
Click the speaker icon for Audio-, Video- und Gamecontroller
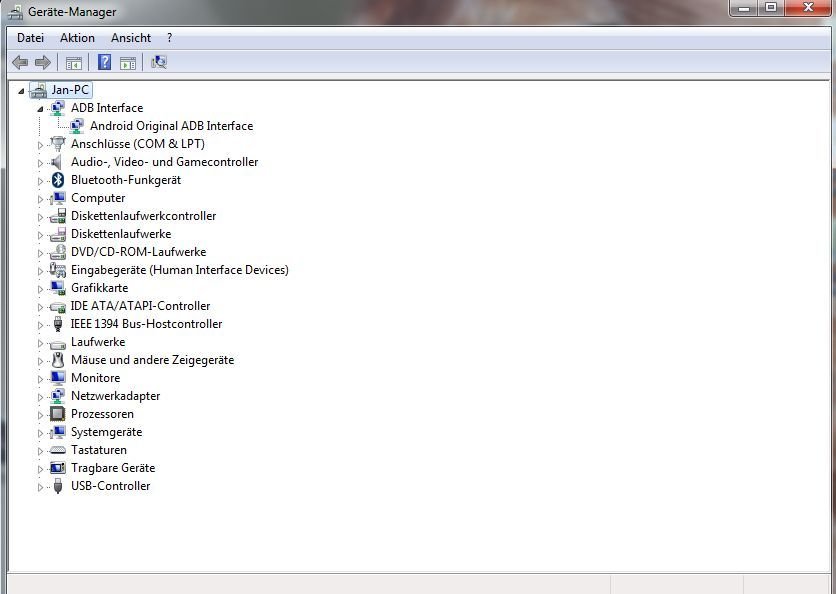(57, 162)
